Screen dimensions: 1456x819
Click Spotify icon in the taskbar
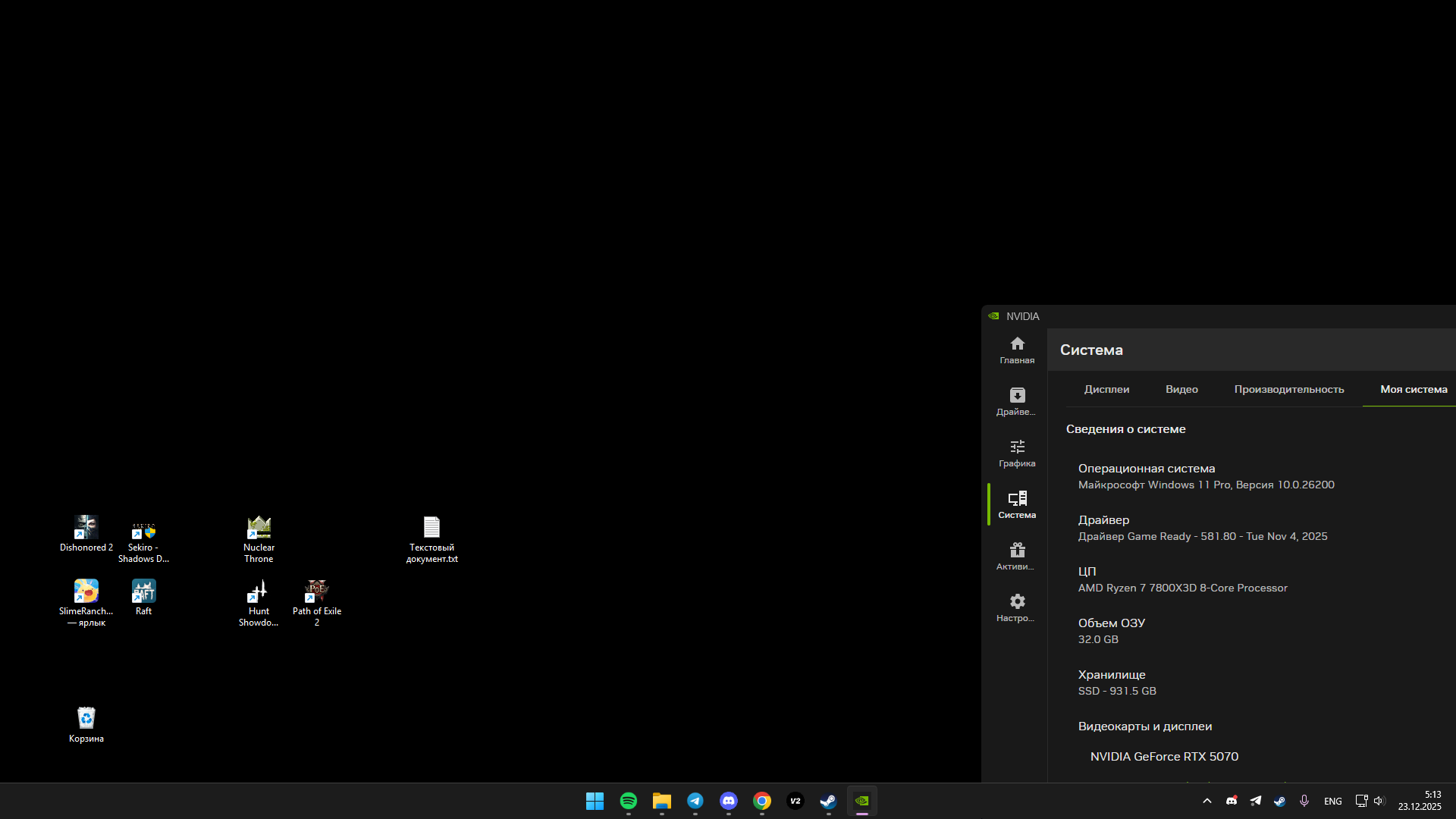[x=628, y=801]
